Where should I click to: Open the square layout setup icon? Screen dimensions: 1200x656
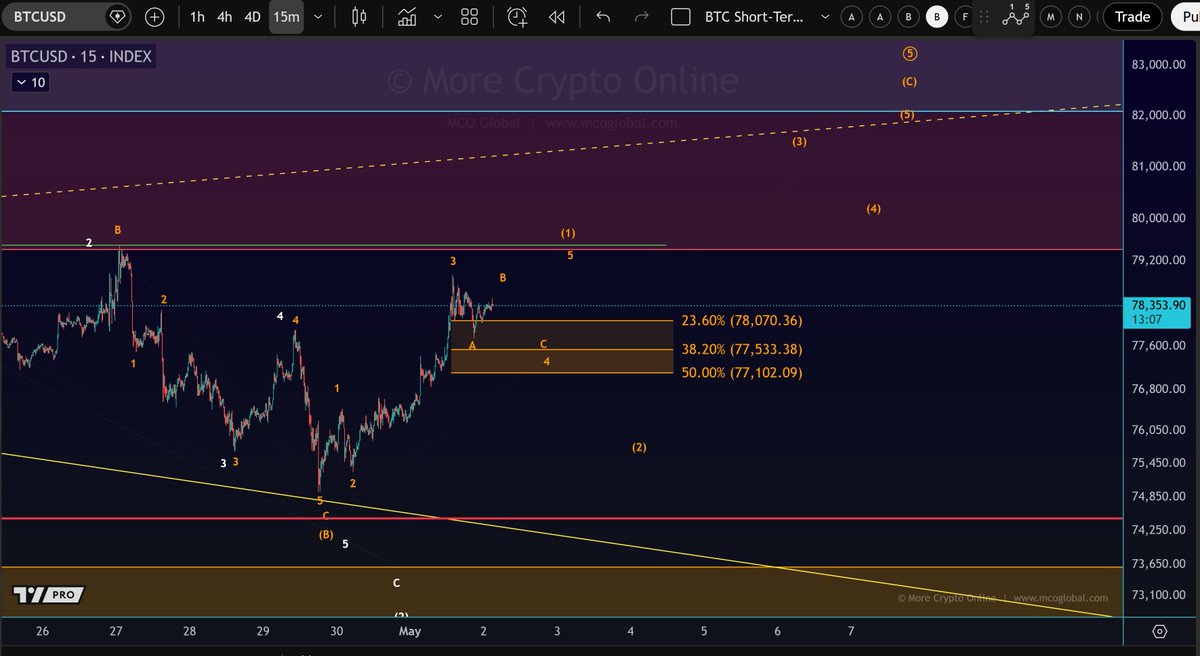(x=681, y=17)
